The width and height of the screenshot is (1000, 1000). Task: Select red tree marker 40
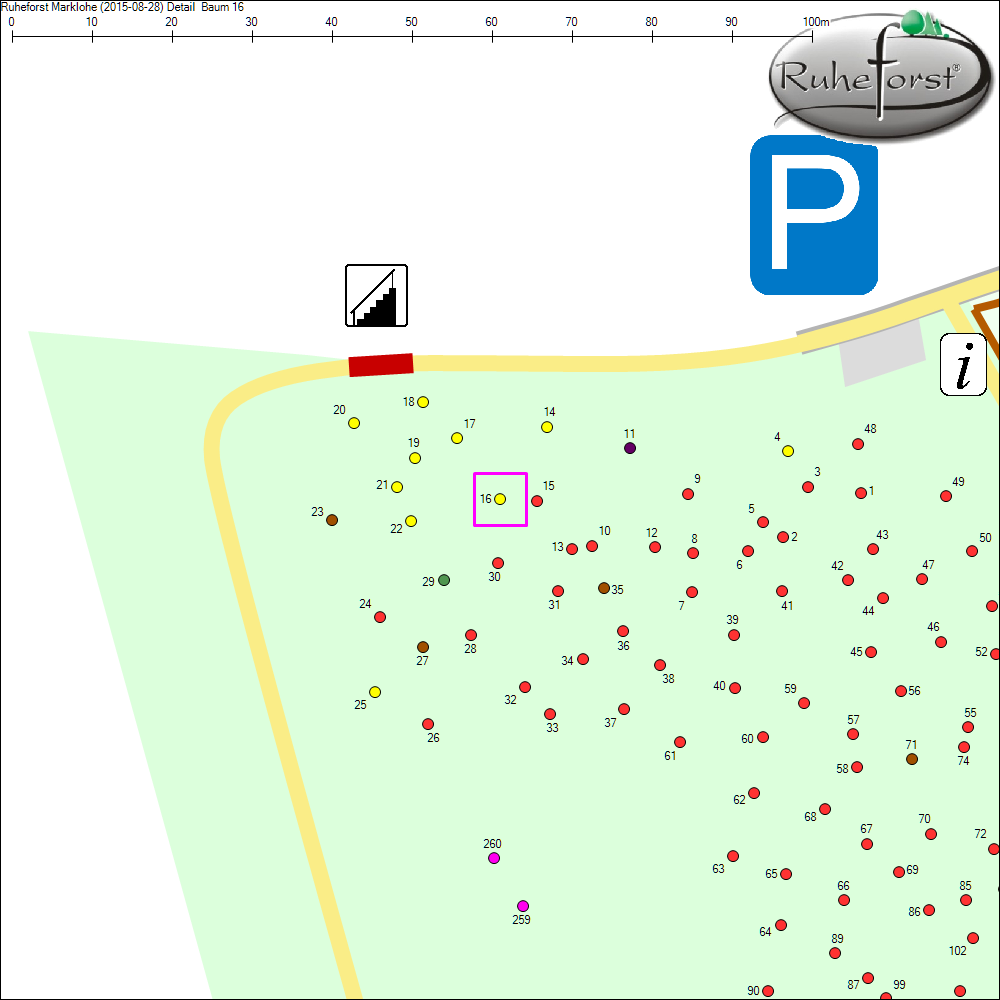click(735, 688)
